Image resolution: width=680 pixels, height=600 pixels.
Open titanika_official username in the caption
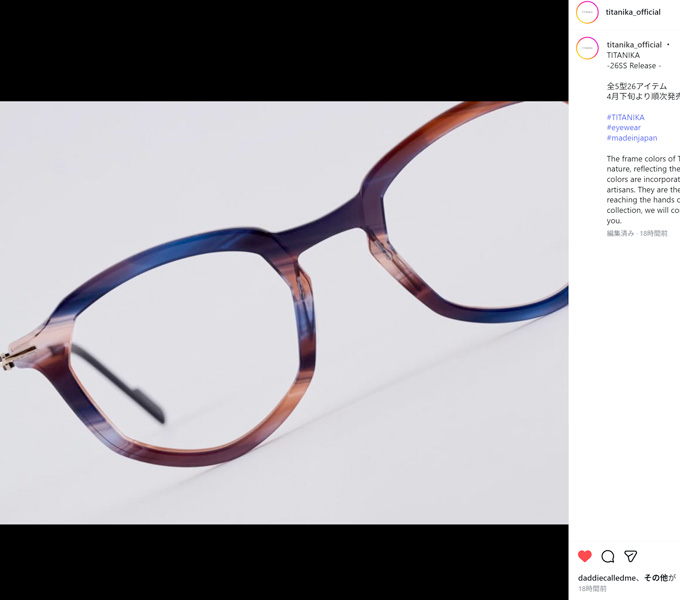pos(634,45)
